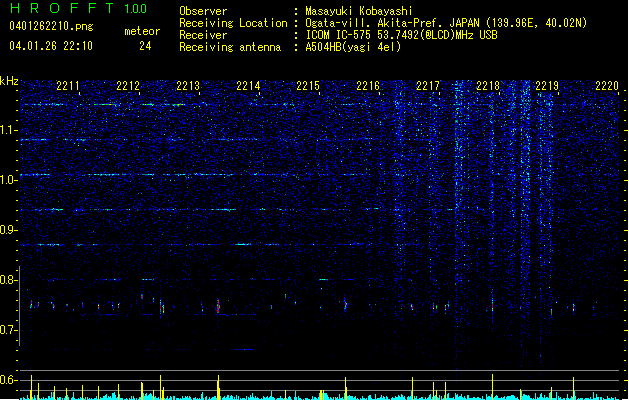Click the meteor count value 24
Screen dimensions: 629x400
click(145, 46)
